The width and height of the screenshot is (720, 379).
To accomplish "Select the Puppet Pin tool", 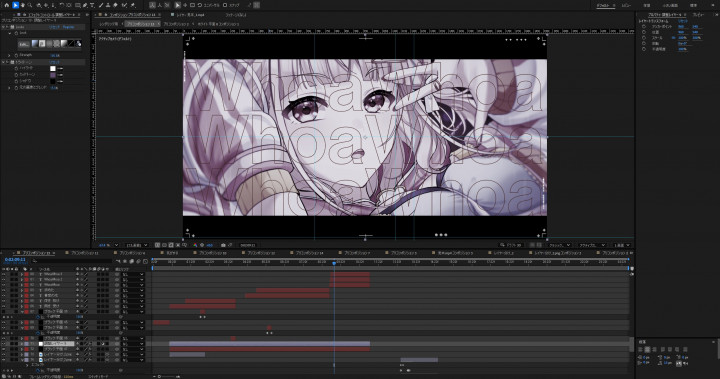I will (133, 5).
